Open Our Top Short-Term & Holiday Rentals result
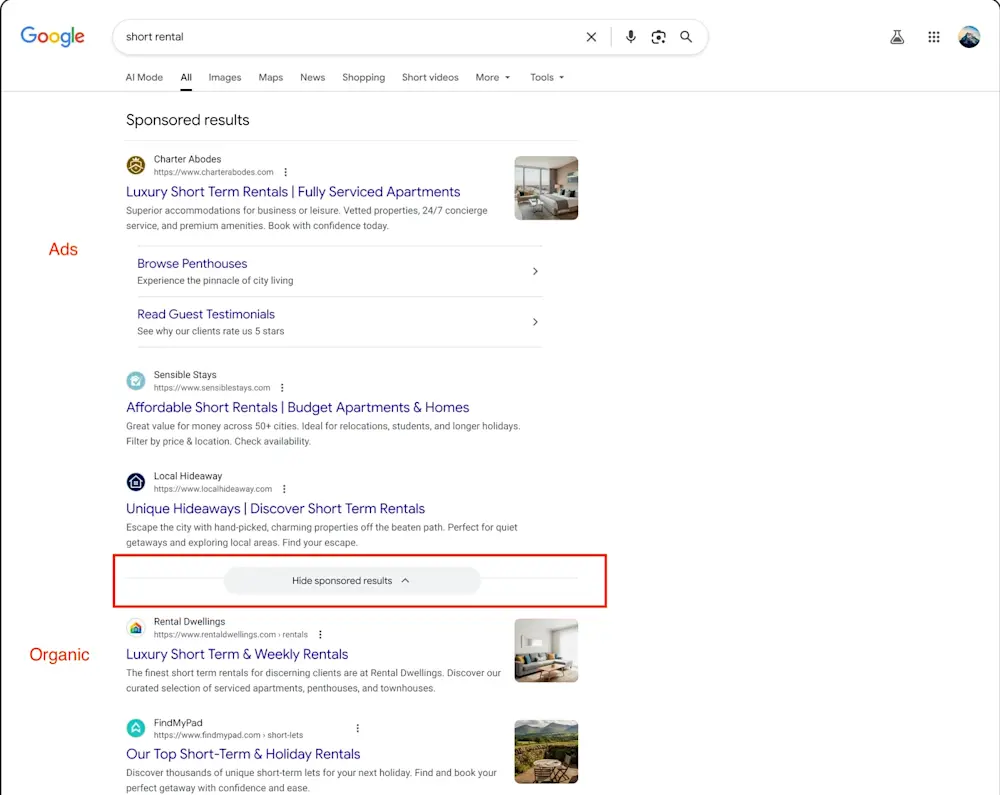 [x=243, y=754]
